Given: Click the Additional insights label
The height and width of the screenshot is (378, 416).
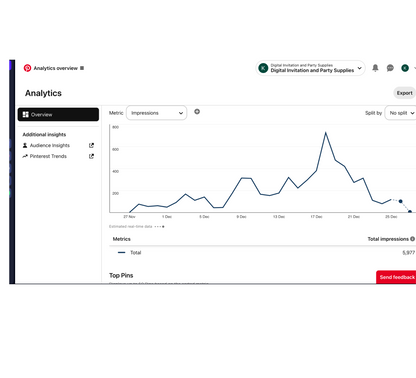Looking at the screenshot, I should (x=44, y=134).
